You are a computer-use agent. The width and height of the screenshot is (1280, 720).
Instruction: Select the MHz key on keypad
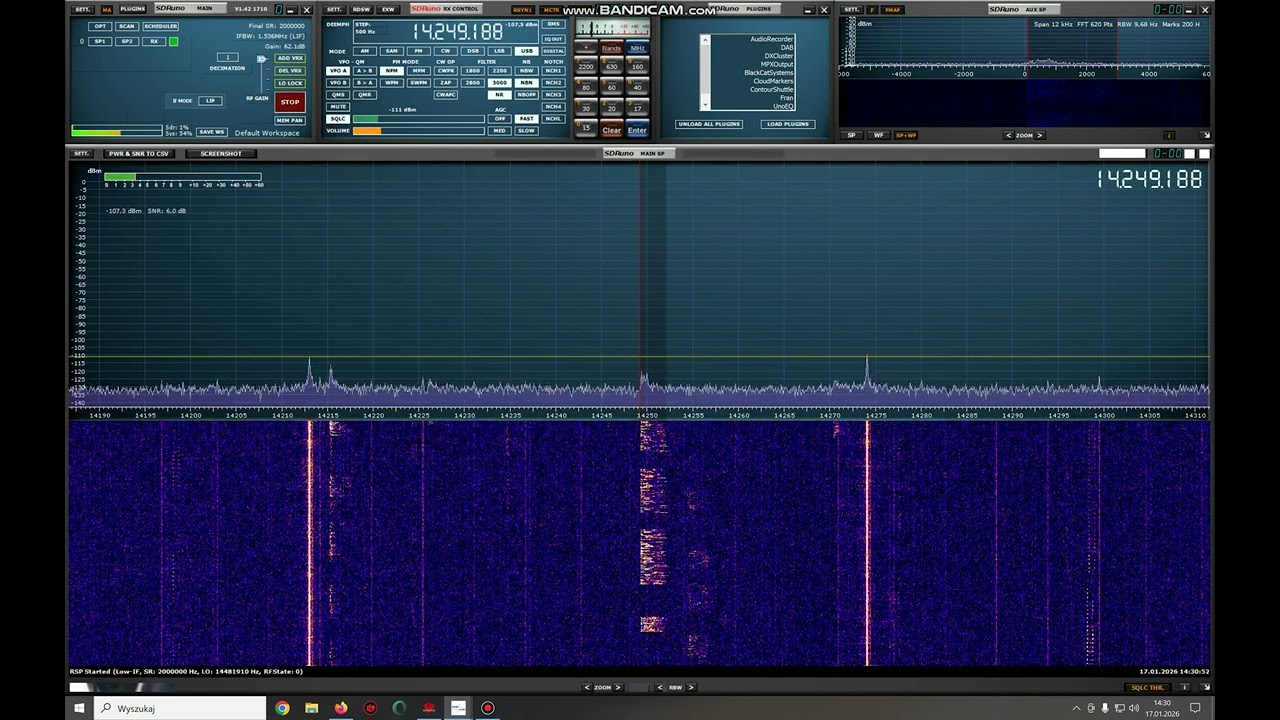[x=637, y=48]
